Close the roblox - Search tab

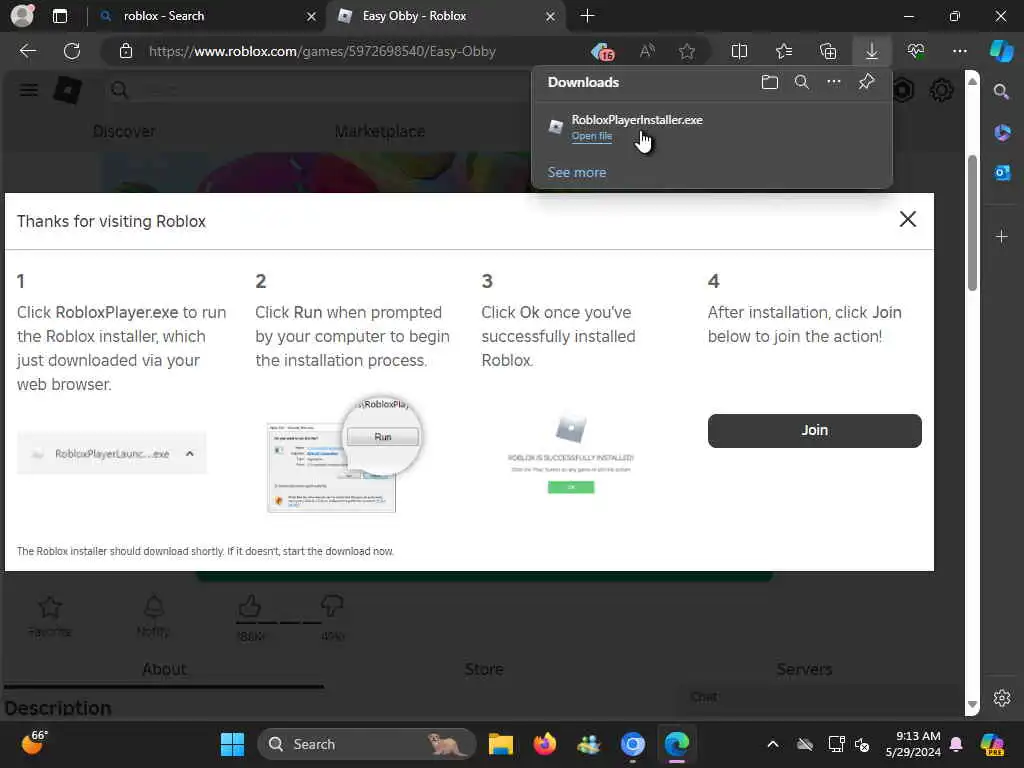pyautogui.click(x=311, y=16)
